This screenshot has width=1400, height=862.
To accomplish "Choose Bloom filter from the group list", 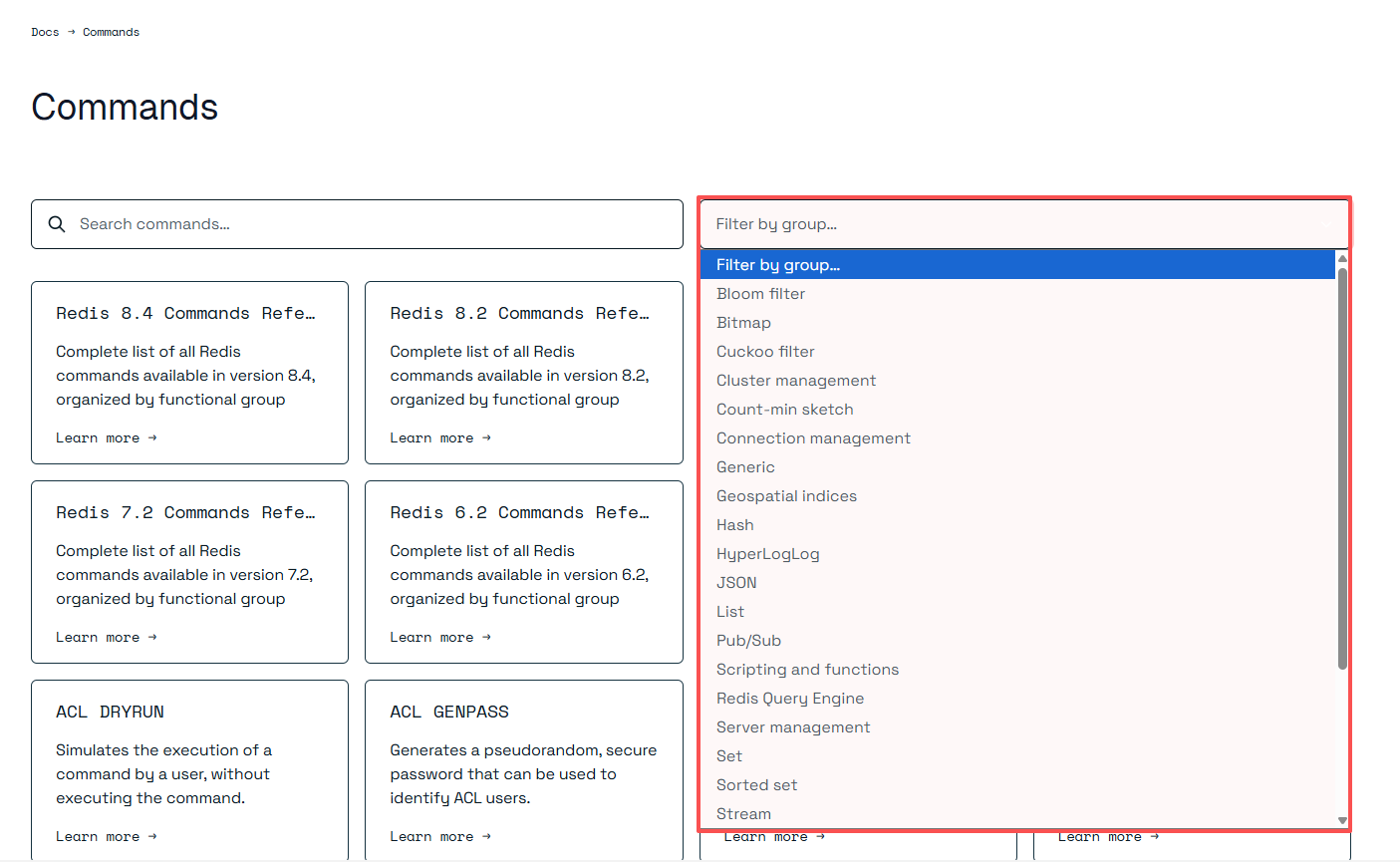I will tap(1017, 294).
